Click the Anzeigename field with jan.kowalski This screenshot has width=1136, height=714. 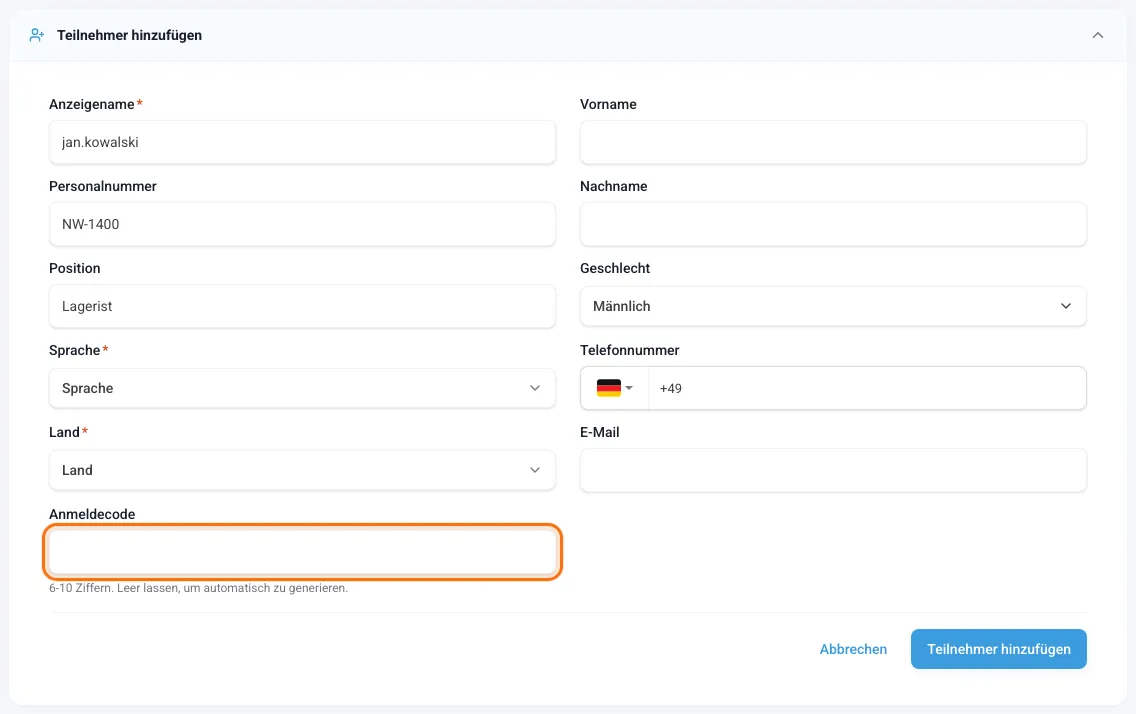pos(302,142)
